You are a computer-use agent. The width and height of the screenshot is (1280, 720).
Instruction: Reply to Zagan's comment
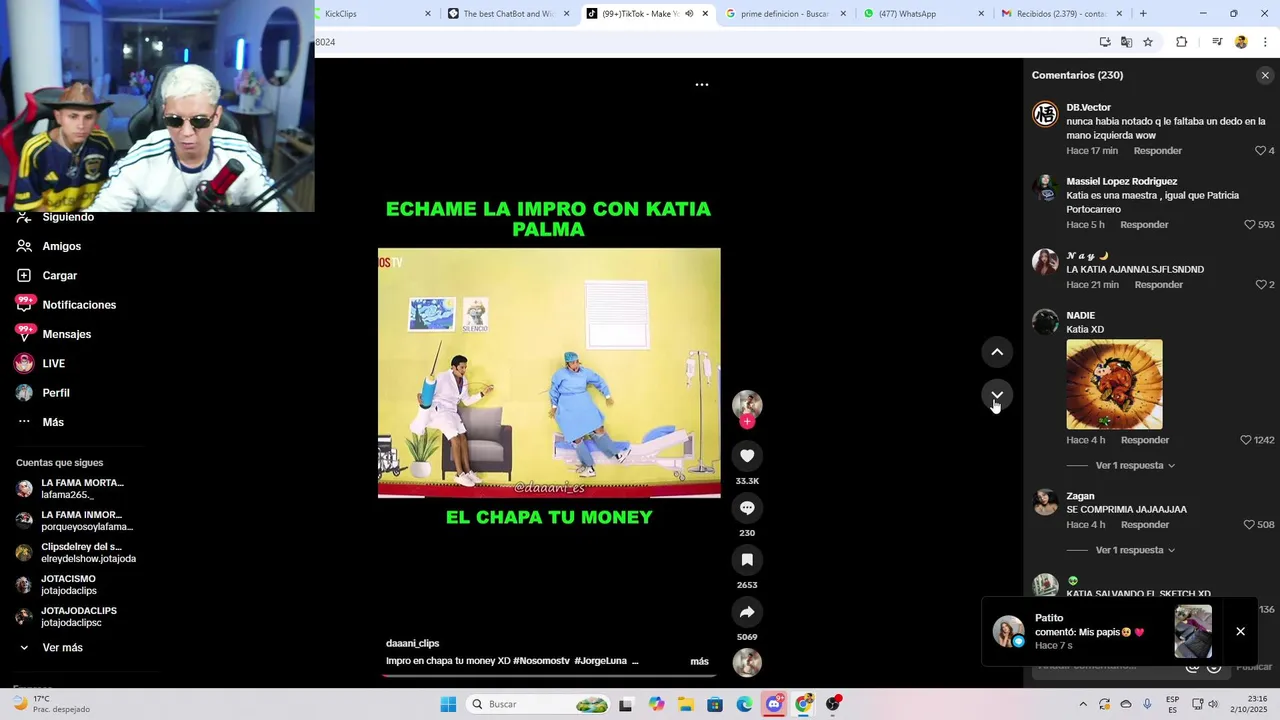click(1145, 525)
